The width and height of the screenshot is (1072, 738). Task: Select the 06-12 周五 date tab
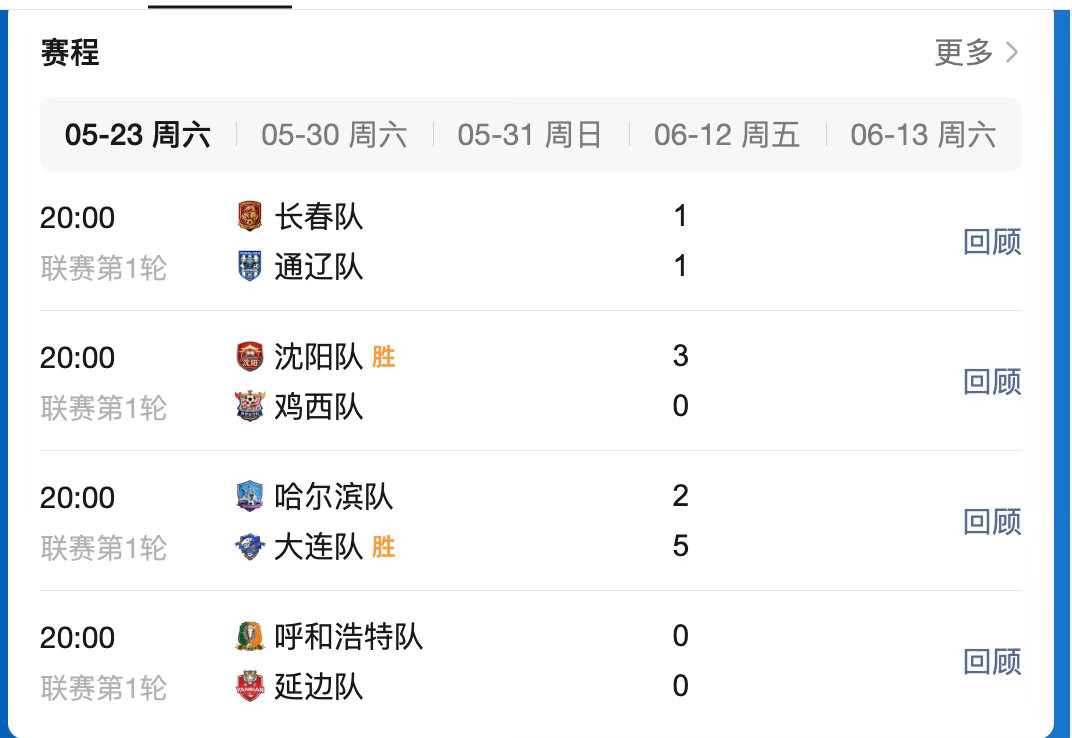(x=727, y=135)
